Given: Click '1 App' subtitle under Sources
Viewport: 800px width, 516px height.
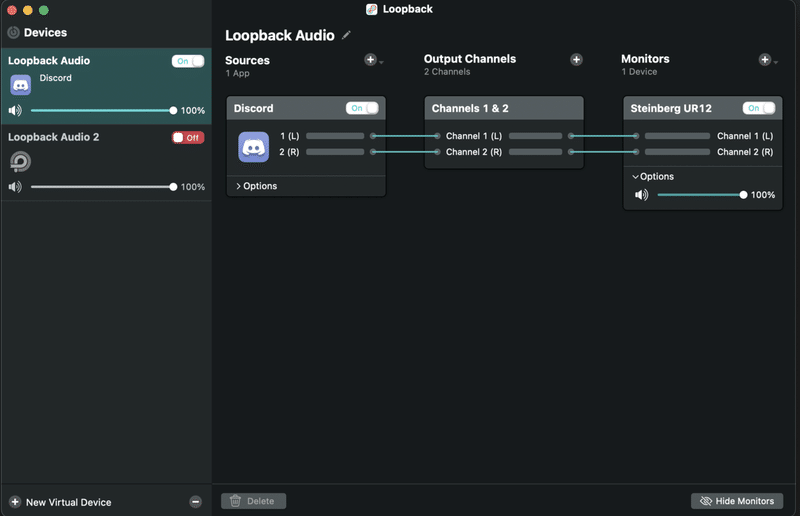Looking at the screenshot, I should pos(238,73).
